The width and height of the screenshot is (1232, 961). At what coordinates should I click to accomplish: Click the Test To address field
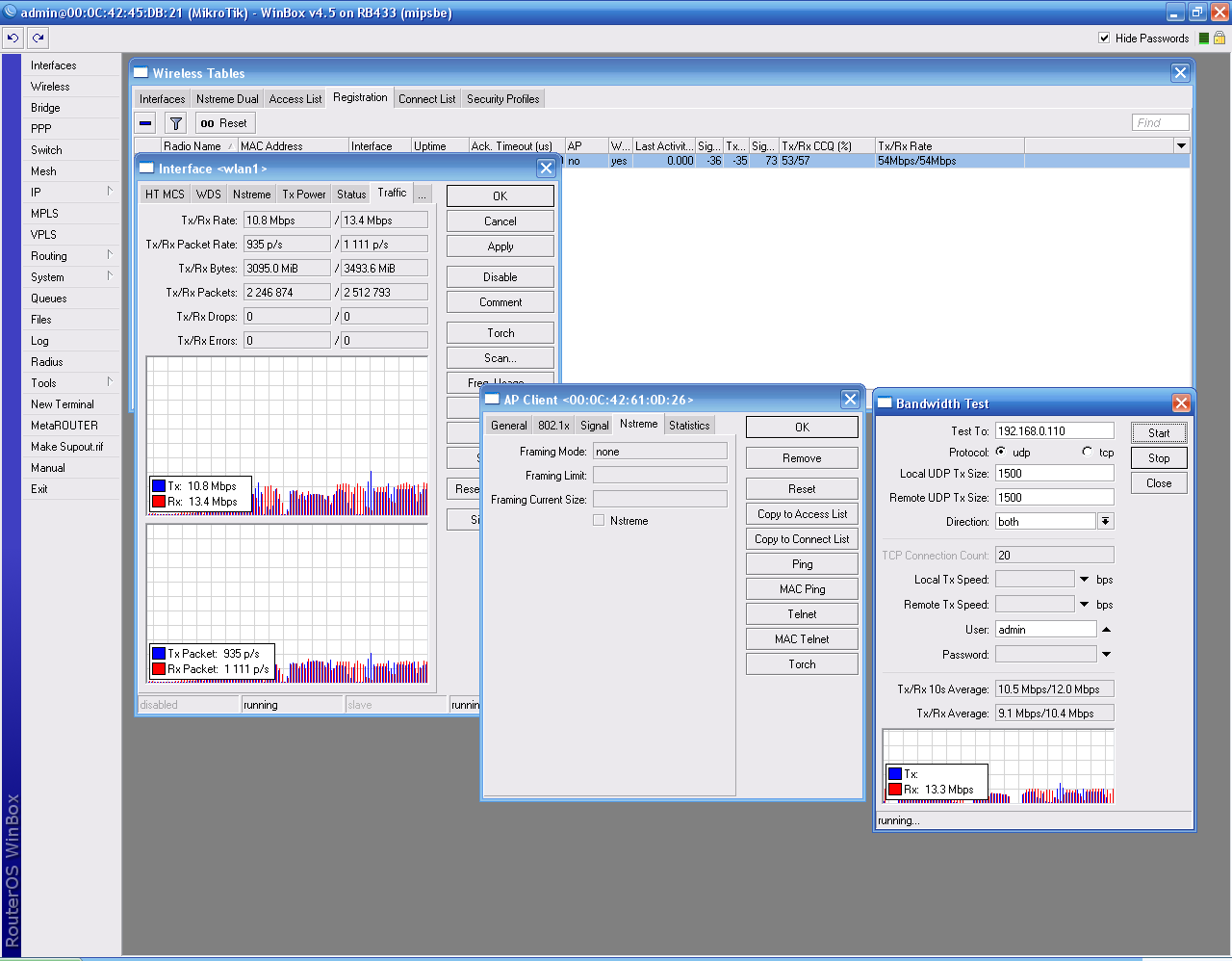(x=1054, y=431)
